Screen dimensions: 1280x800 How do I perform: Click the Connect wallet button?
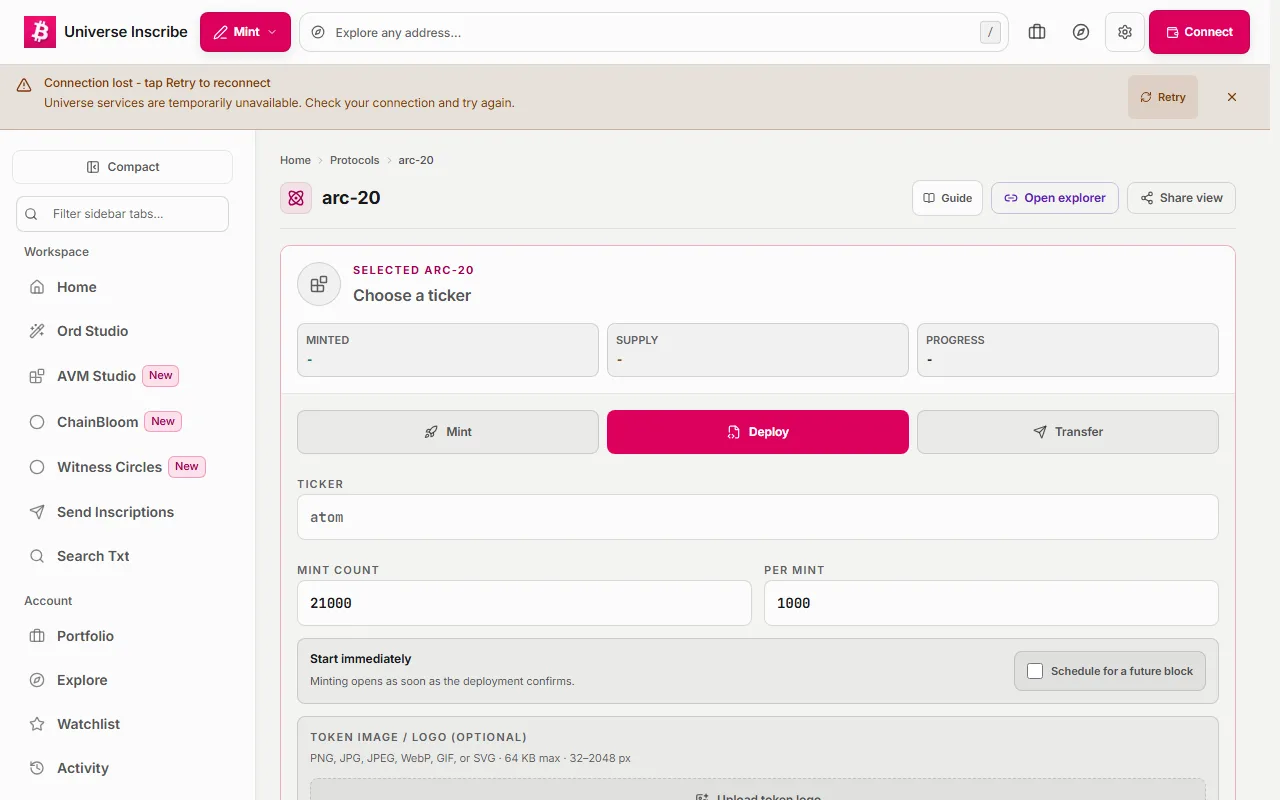pos(1199,32)
